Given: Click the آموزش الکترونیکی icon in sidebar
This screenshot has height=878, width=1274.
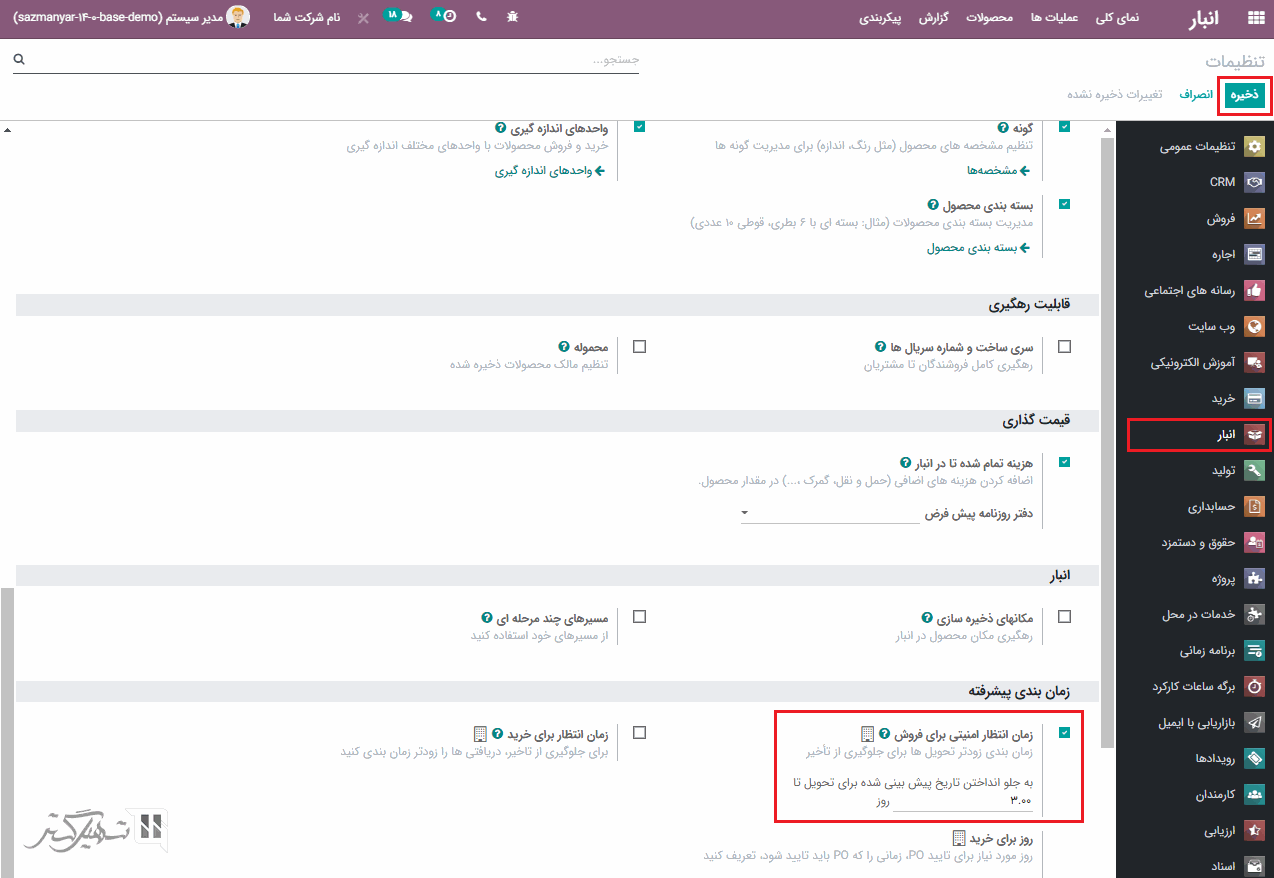Looking at the screenshot, I should [1254, 362].
